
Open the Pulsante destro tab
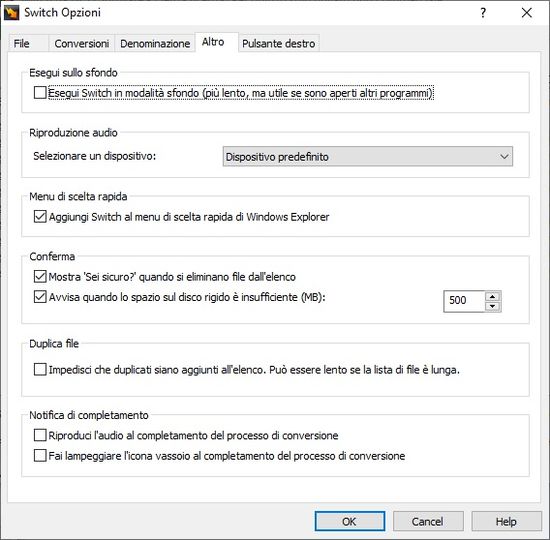[279, 44]
